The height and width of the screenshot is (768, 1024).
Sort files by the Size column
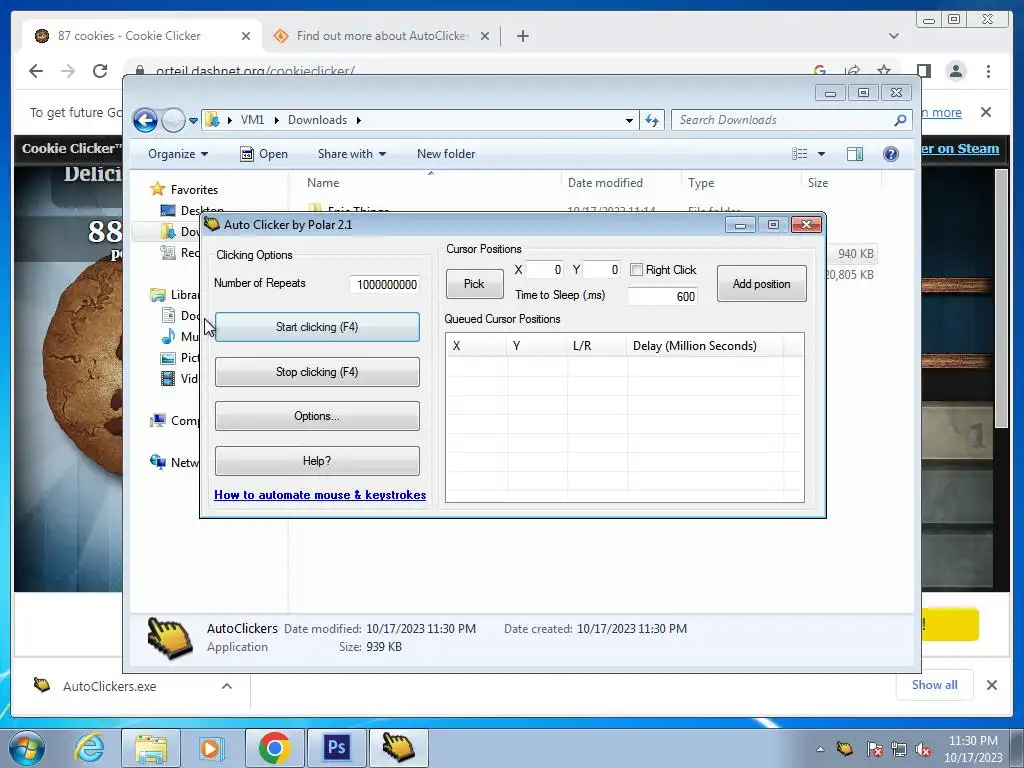[818, 183]
